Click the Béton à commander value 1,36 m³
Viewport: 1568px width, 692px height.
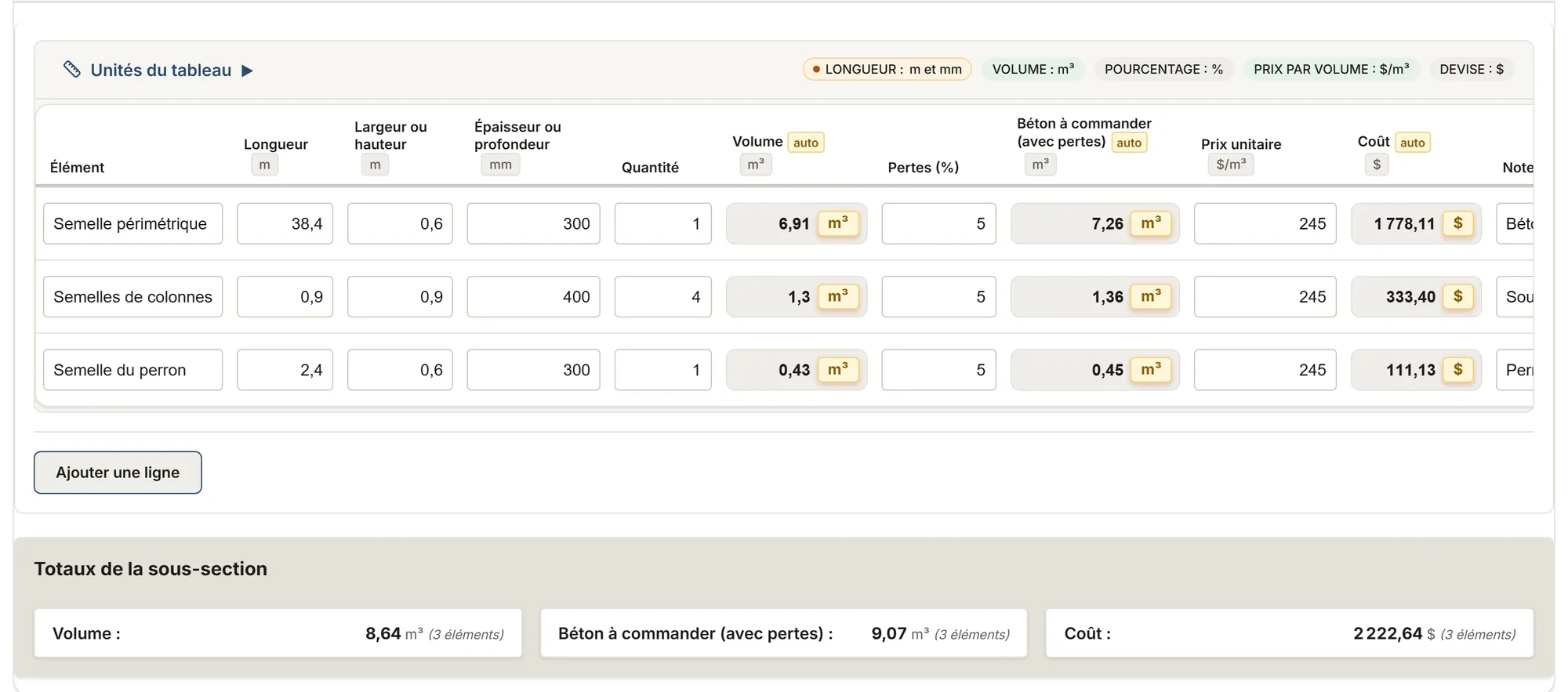[x=1094, y=296]
